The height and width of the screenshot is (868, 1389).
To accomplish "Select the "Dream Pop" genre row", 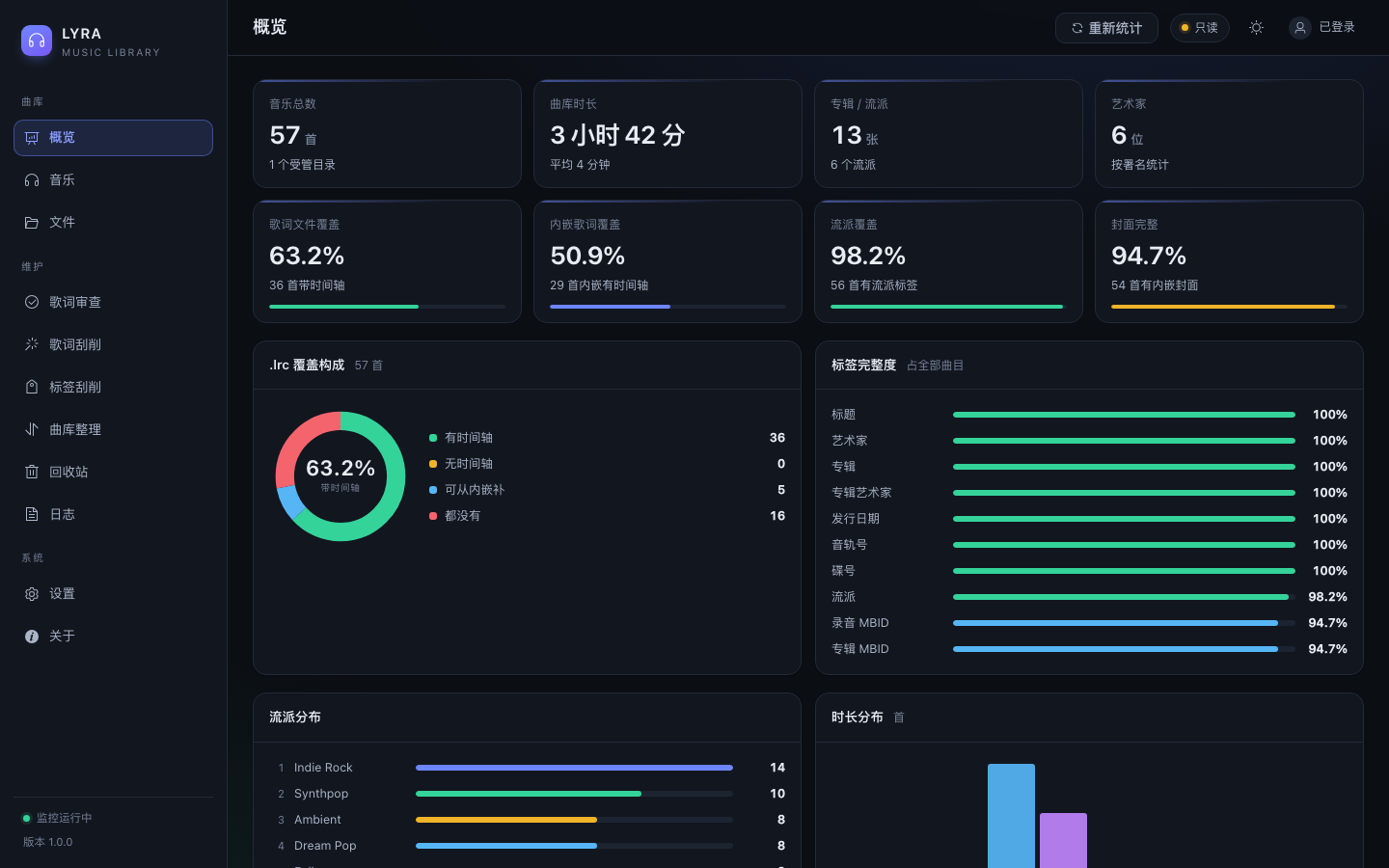I will tap(527, 846).
